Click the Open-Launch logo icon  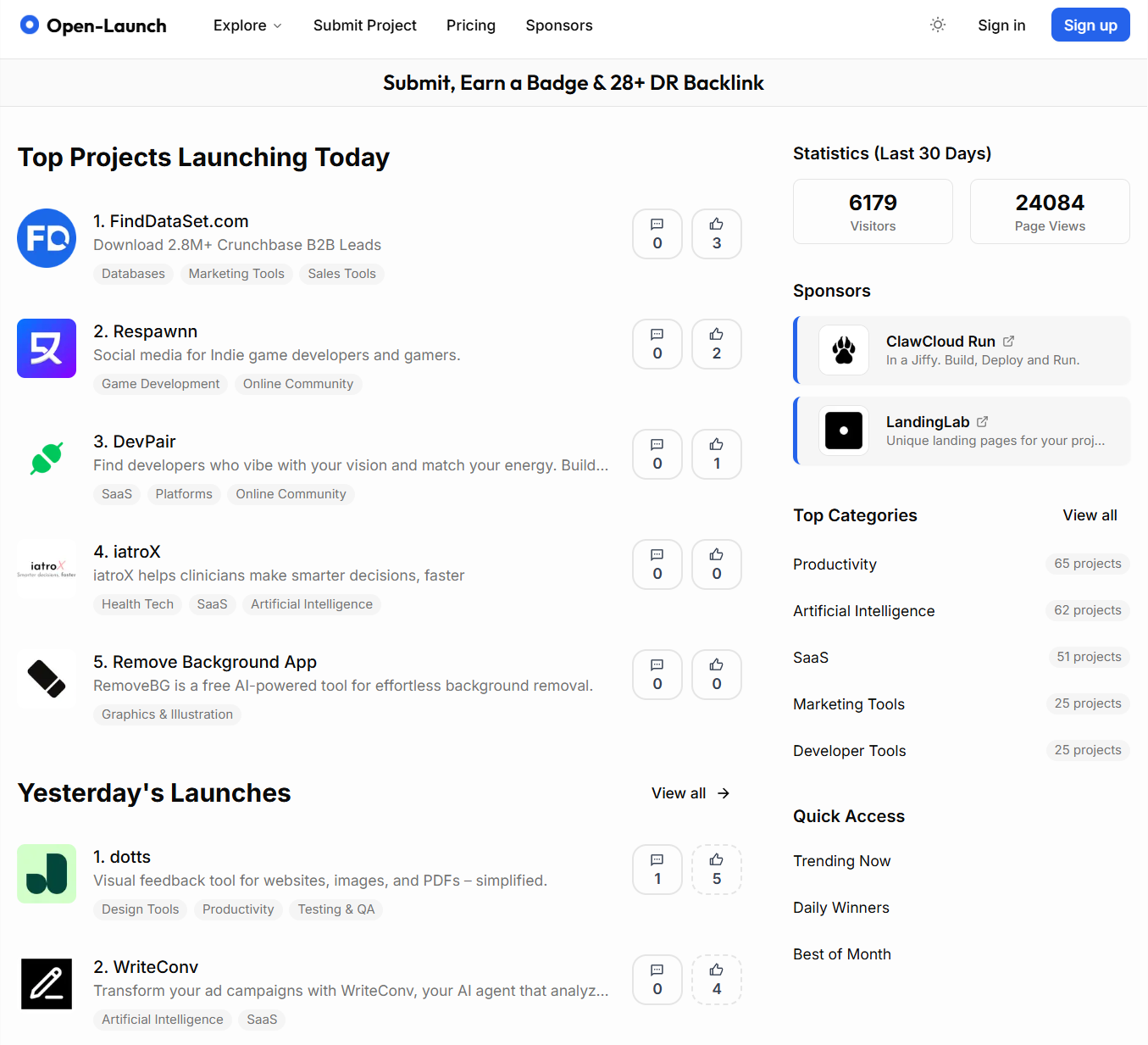(30, 25)
